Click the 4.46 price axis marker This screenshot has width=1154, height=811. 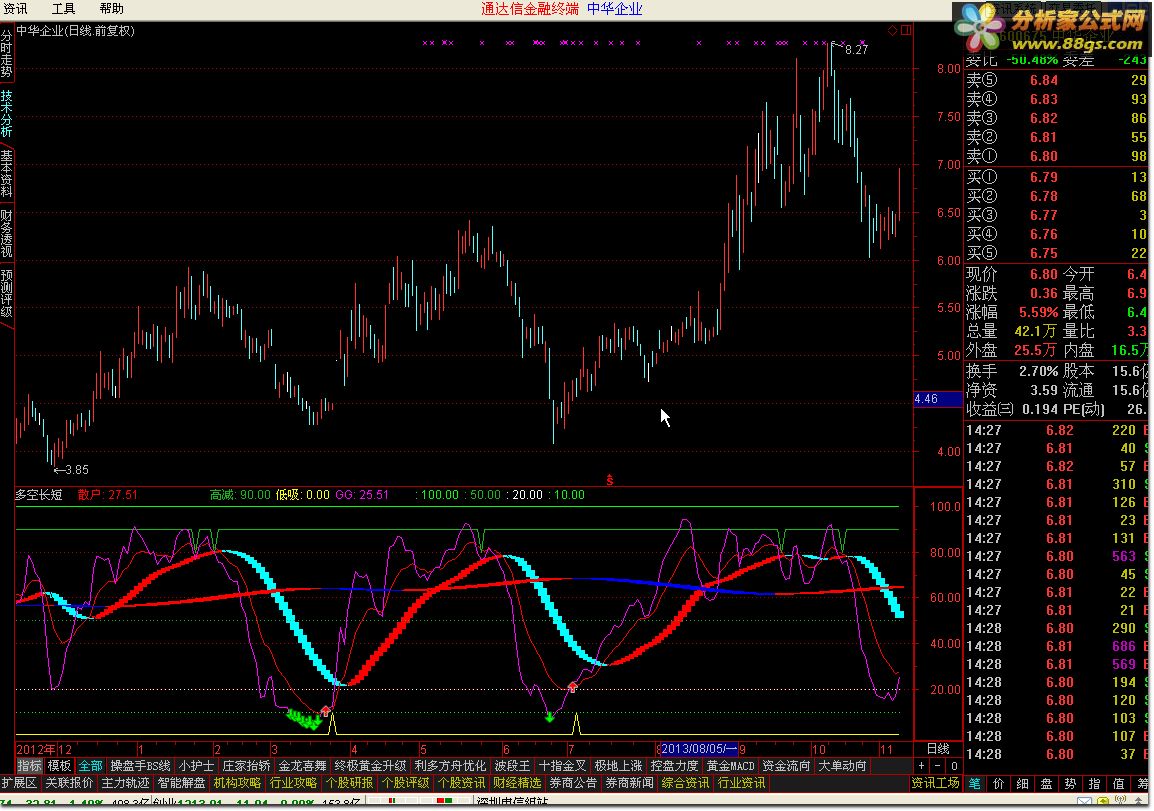pos(938,399)
